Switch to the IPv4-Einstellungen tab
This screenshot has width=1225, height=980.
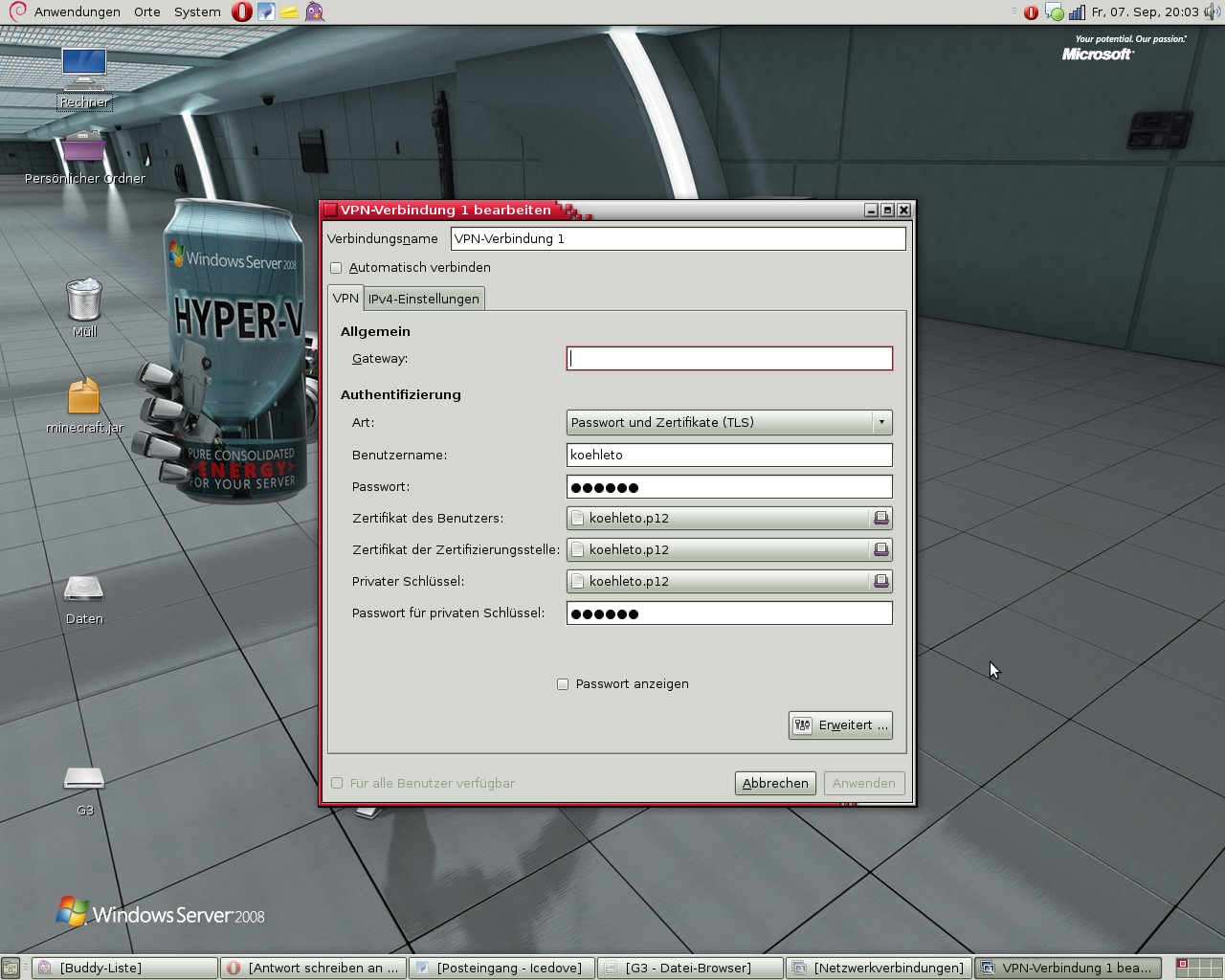click(x=424, y=299)
